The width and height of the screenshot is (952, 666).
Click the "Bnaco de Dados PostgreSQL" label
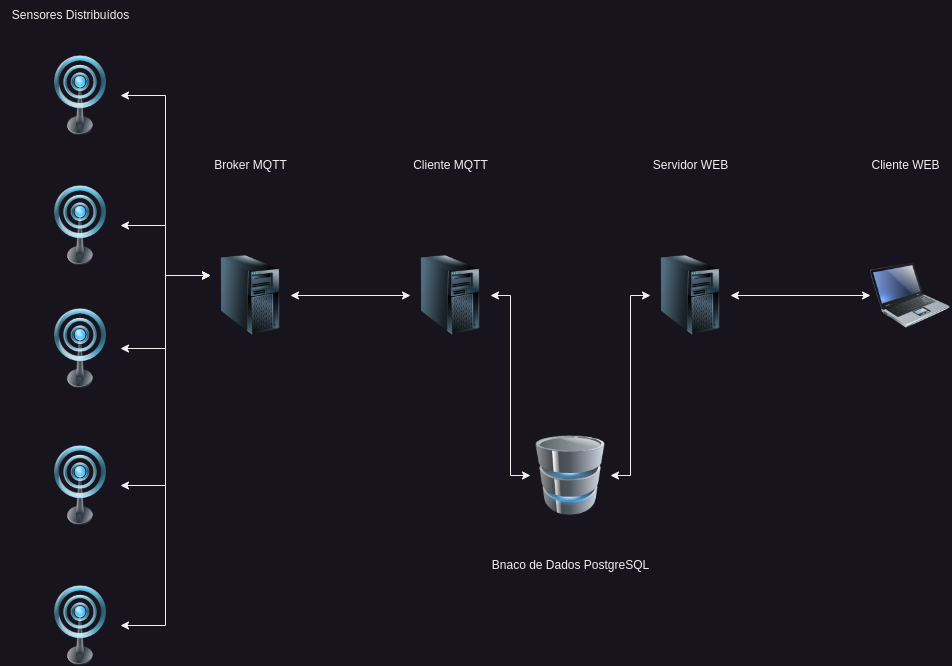click(x=570, y=565)
